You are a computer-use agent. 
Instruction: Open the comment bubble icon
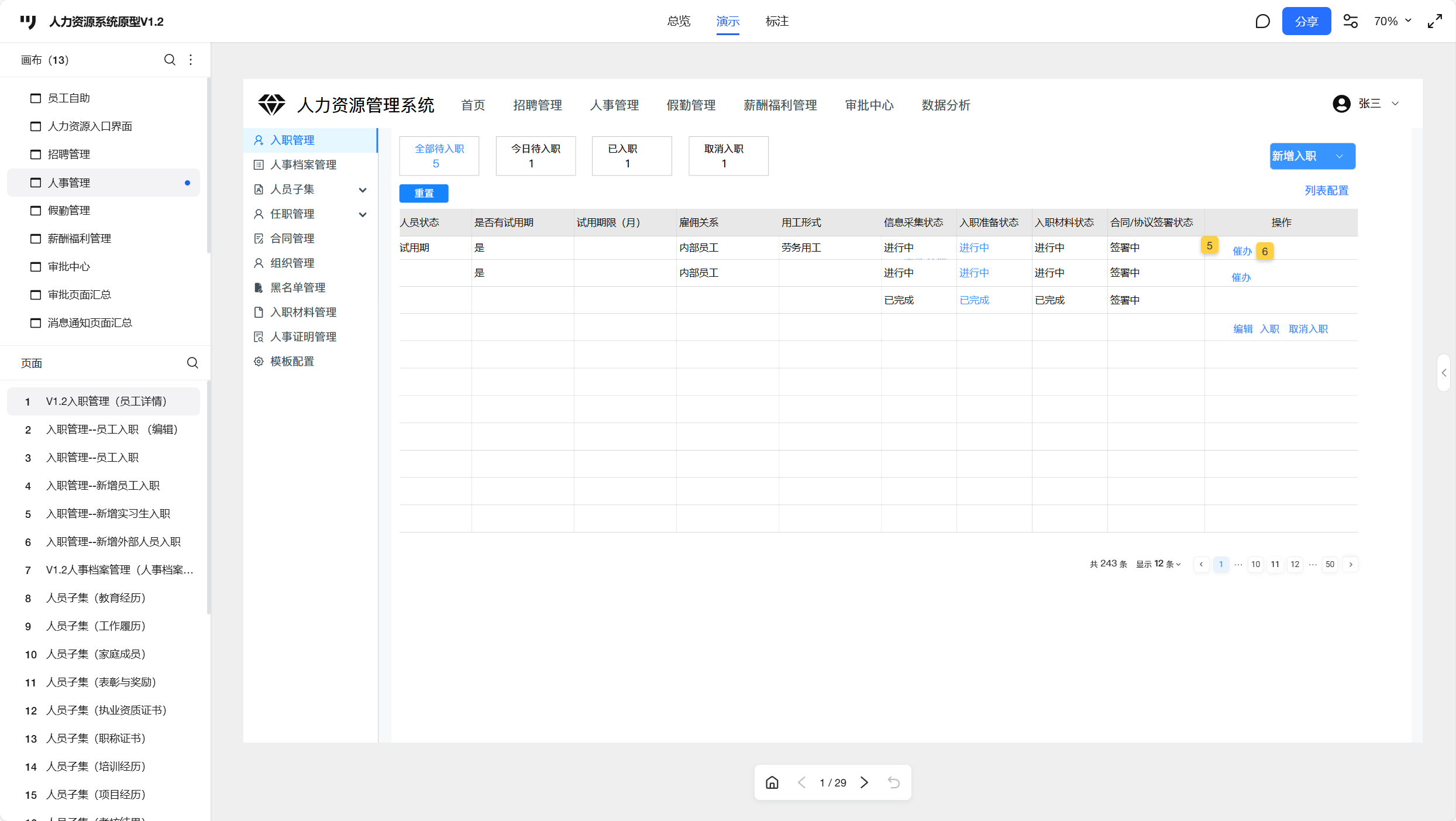point(1262,22)
